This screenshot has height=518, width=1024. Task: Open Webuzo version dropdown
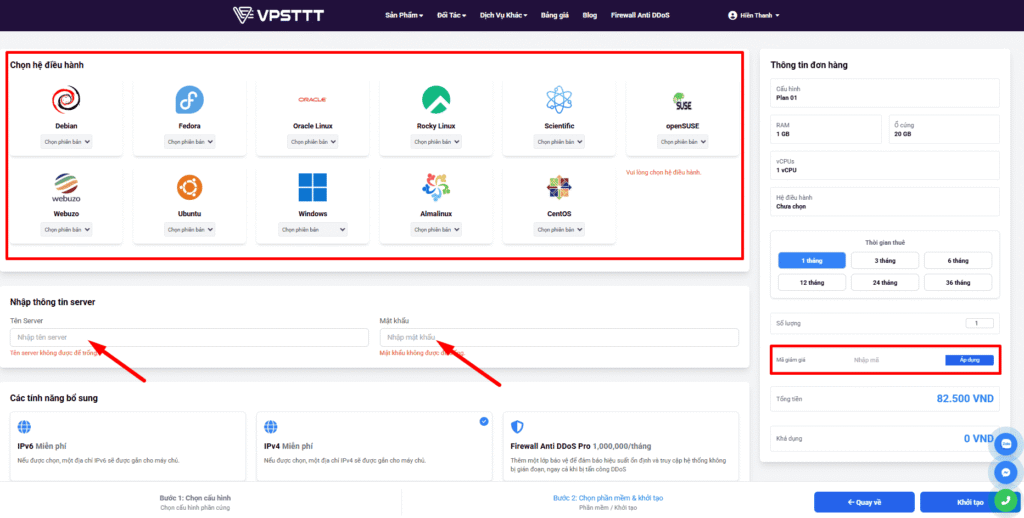(x=66, y=230)
